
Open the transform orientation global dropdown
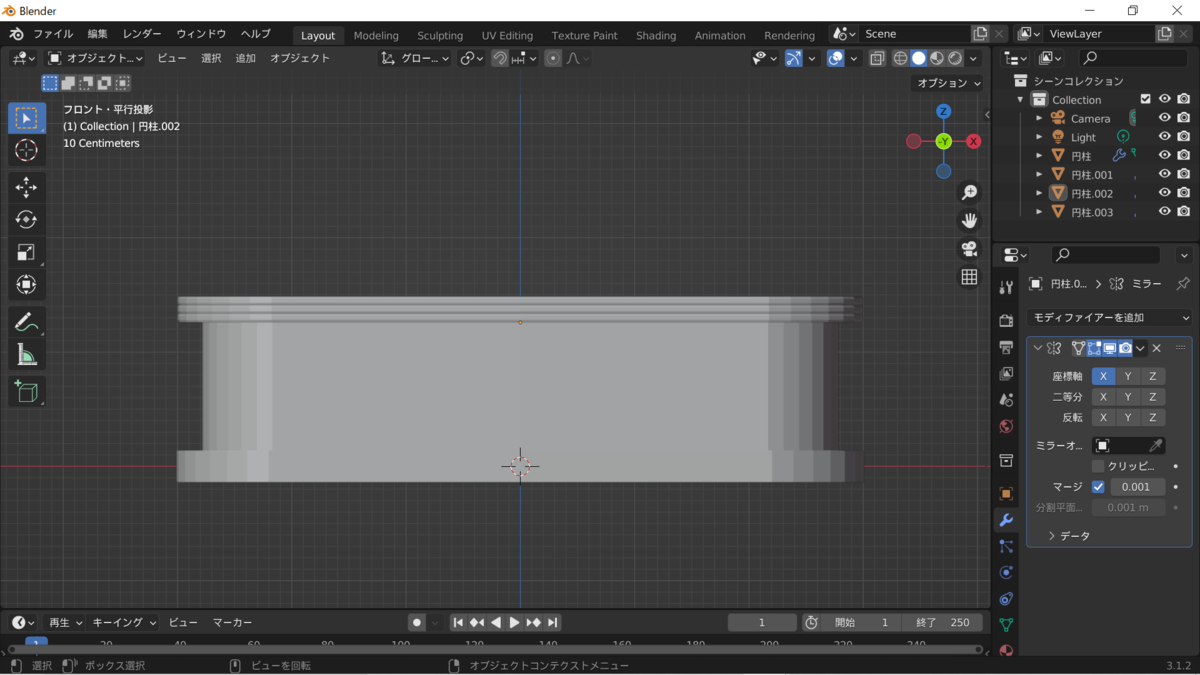tap(416, 58)
